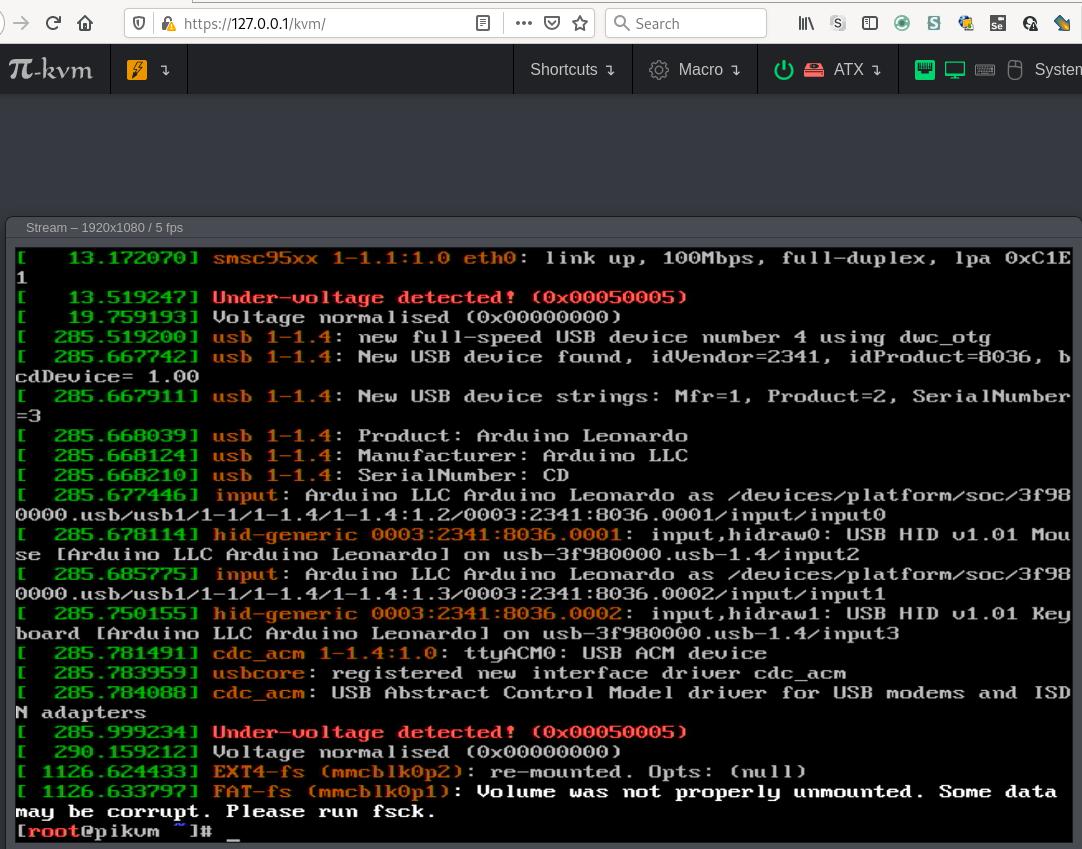The height and width of the screenshot is (849, 1082).
Task: Click the teal S extension icon
Action: (934, 23)
